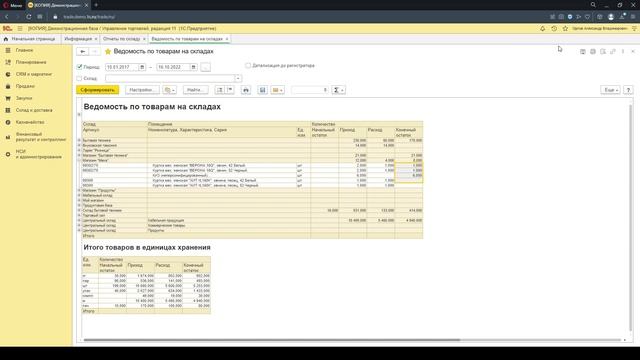This screenshot has height=360, width=640.
Task: Click the logged-in user name in the header
Action: pyautogui.click(x=599, y=29)
